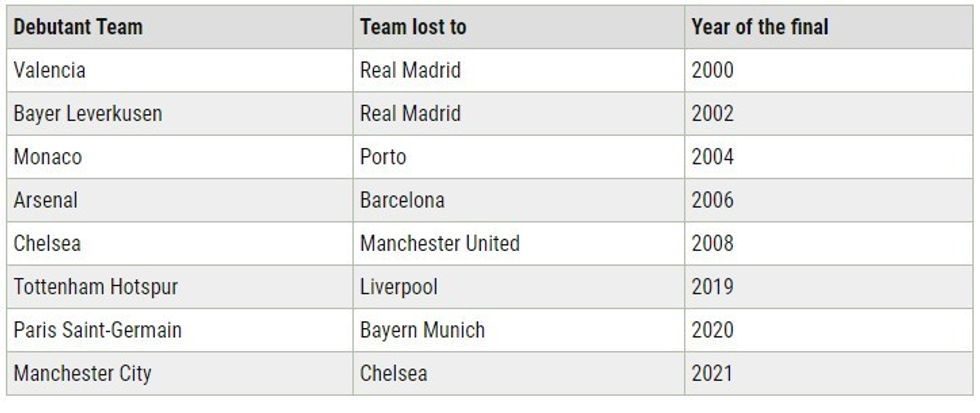Screen dimensions: 980x413
Task: Select the Paris Saint-Germain cell
Action: (98, 330)
